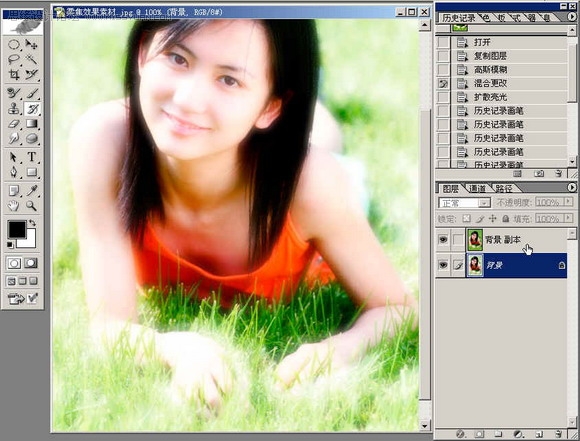Open the History panel flyout menu
This screenshot has height=441, width=580.
[572, 17]
